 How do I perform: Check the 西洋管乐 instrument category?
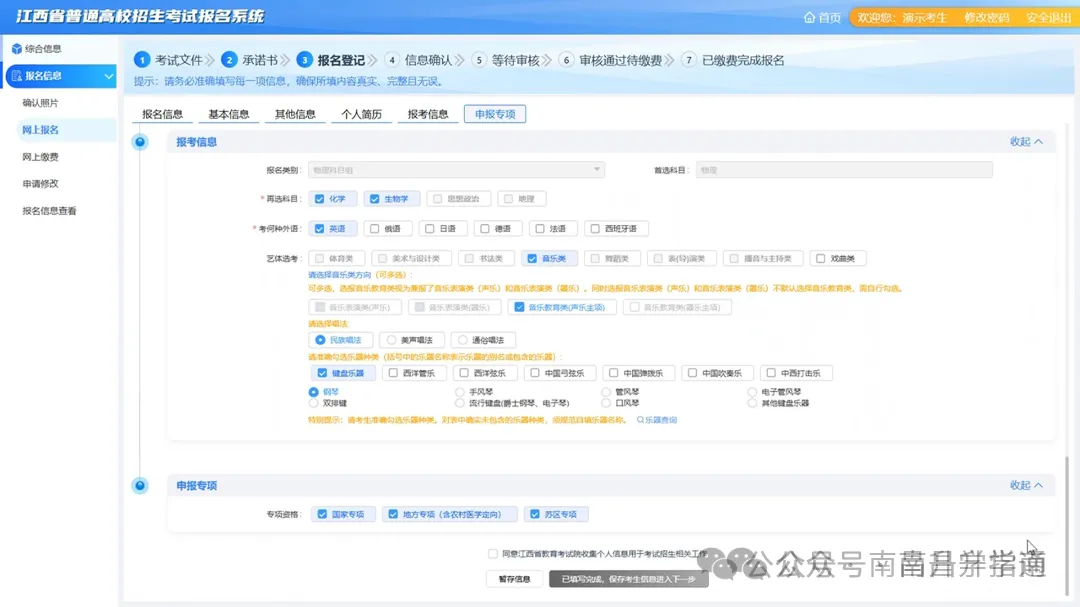[x=393, y=373]
